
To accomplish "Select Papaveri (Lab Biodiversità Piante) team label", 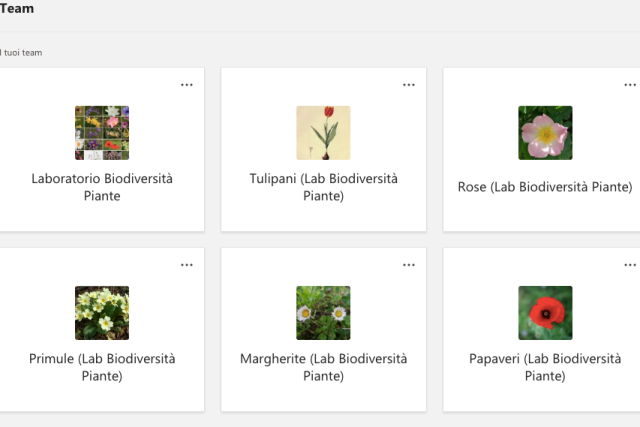I will [545, 367].
